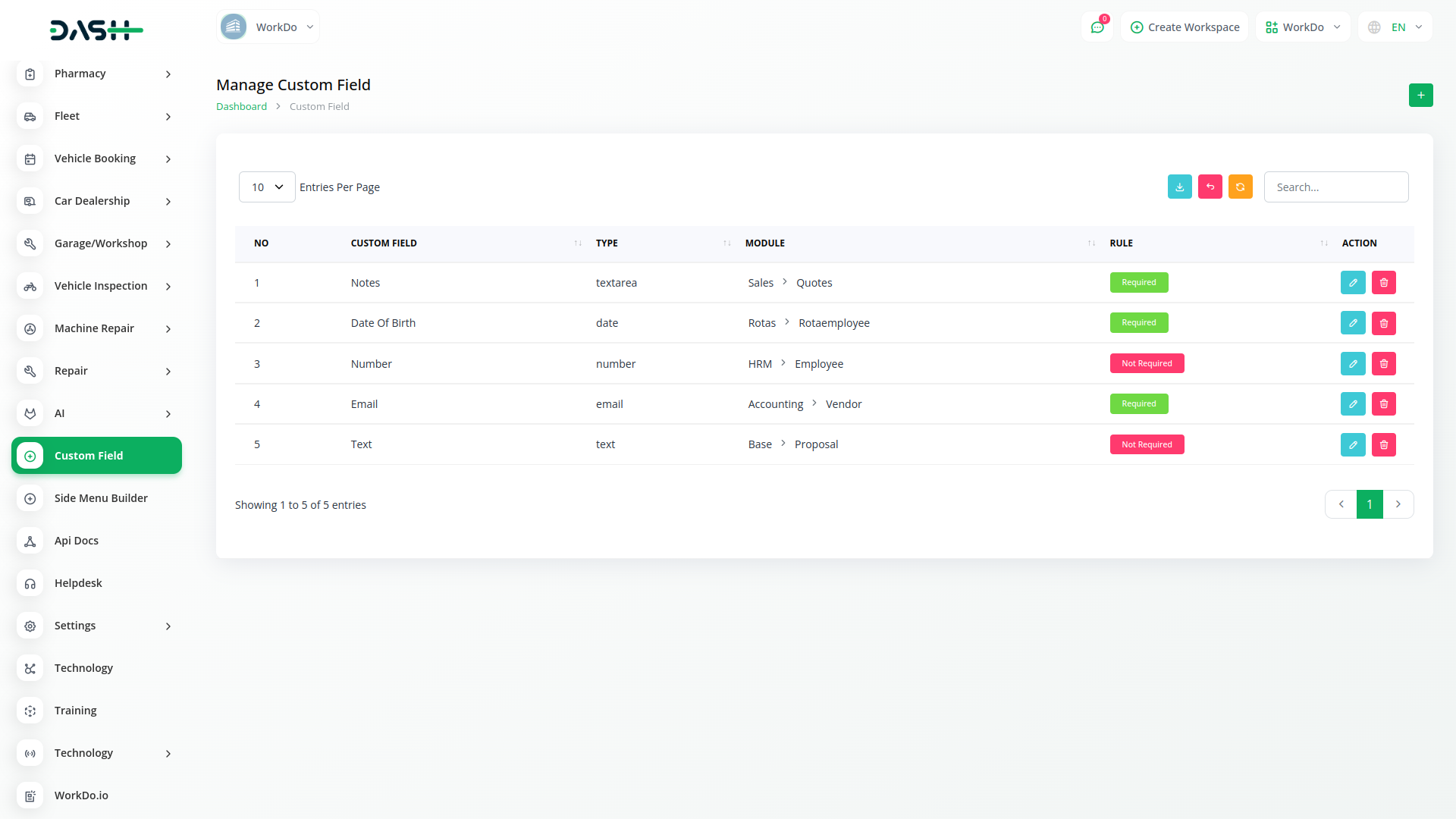
Task: Delete the Text custom field
Action: (x=1383, y=444)
